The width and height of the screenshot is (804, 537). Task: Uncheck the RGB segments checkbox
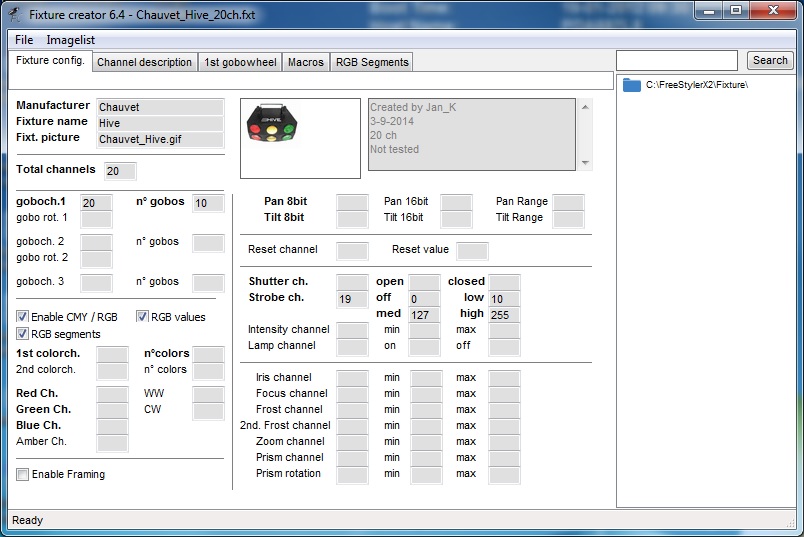[x=23, y=334]
